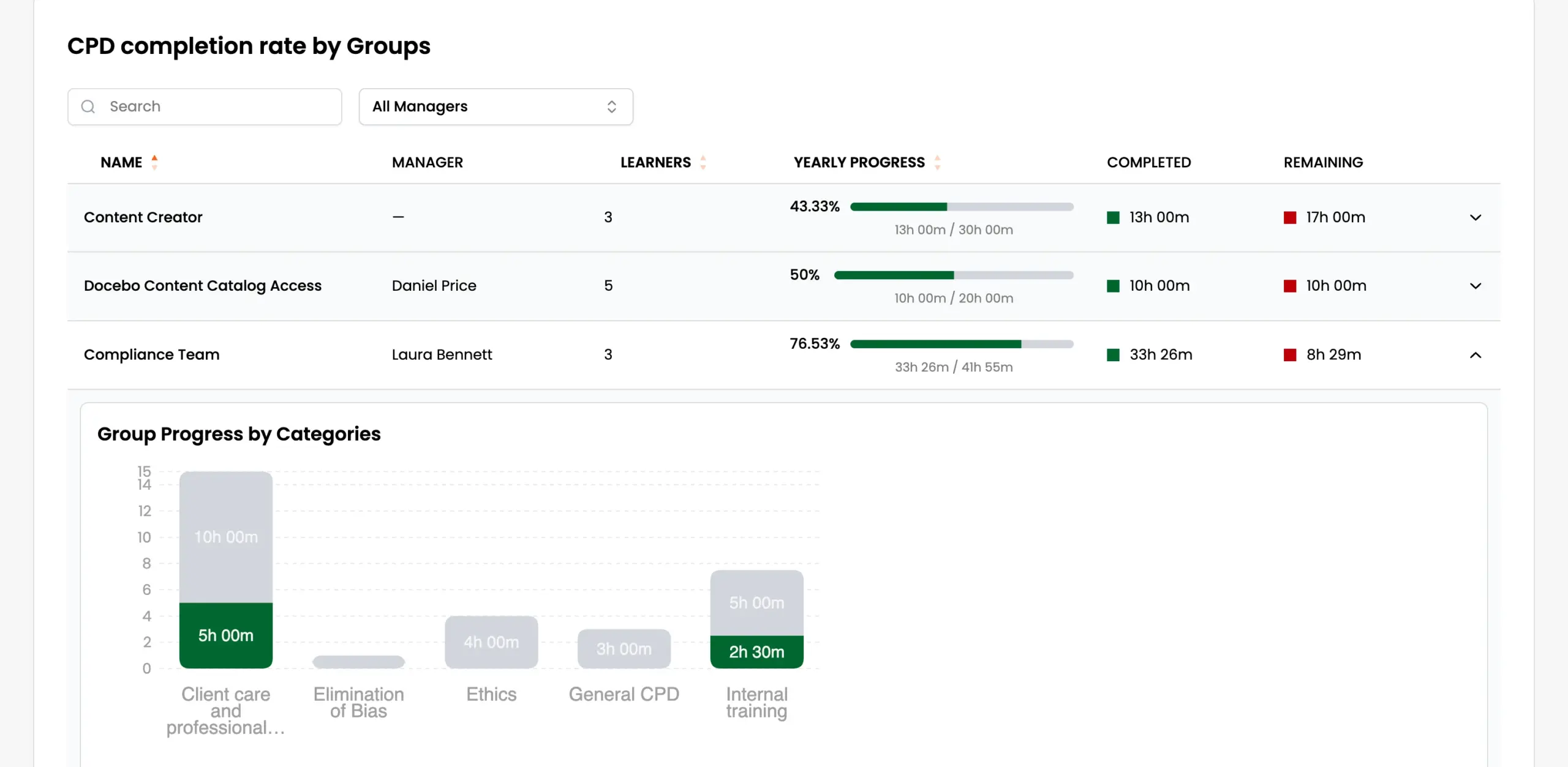Click the 43.33% progress value
Viewport: 1568px width, 767px height.
814,207
